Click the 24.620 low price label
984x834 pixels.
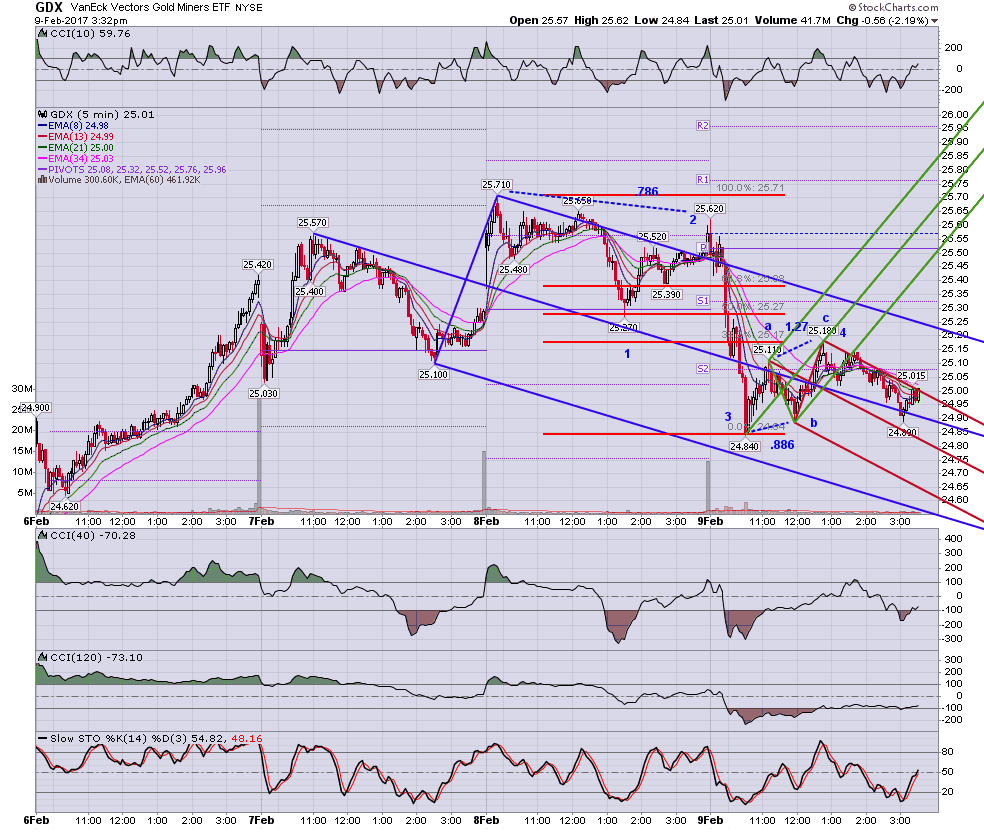click(x=65, y=506)
